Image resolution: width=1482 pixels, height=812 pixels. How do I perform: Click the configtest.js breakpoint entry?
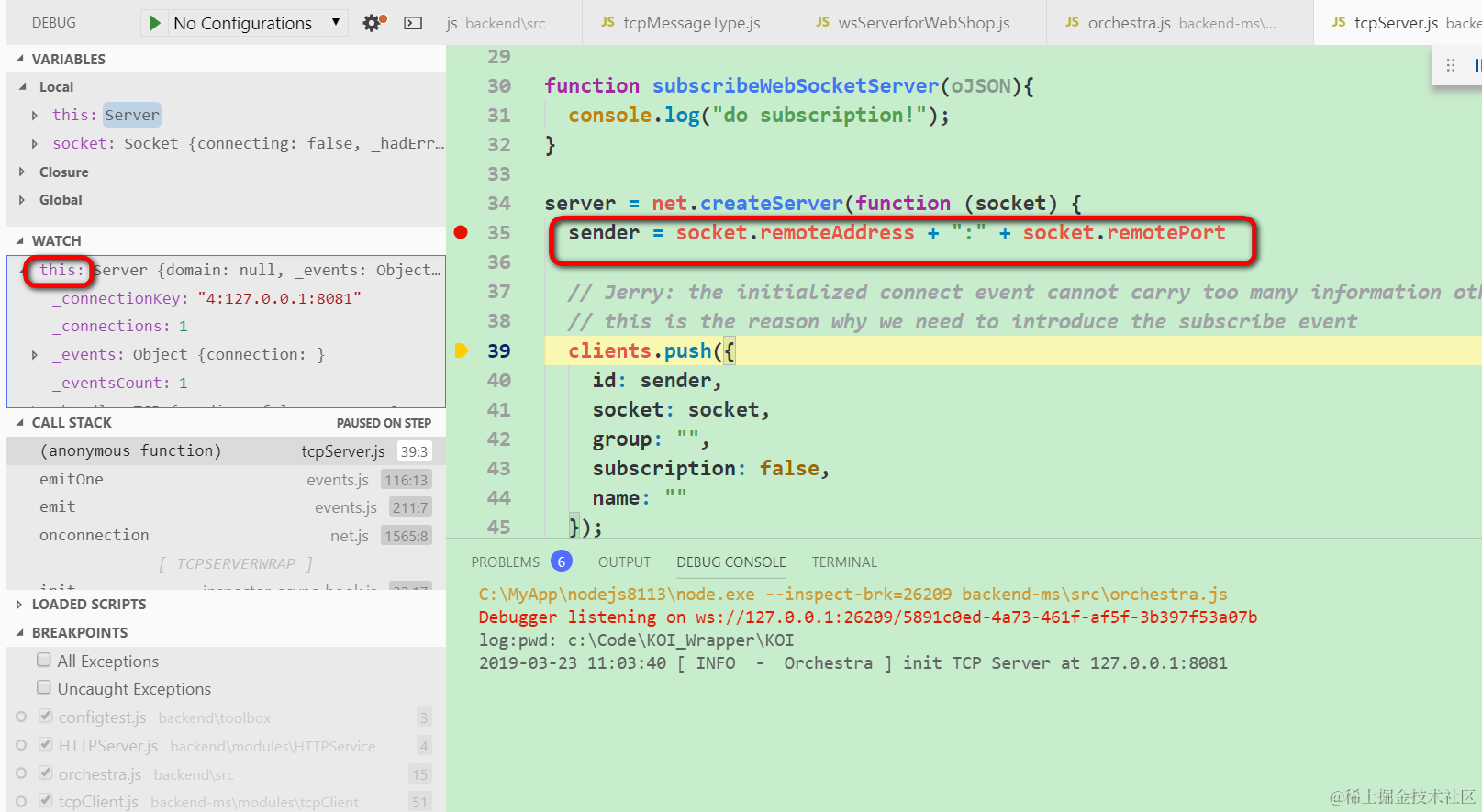(226, 717)
